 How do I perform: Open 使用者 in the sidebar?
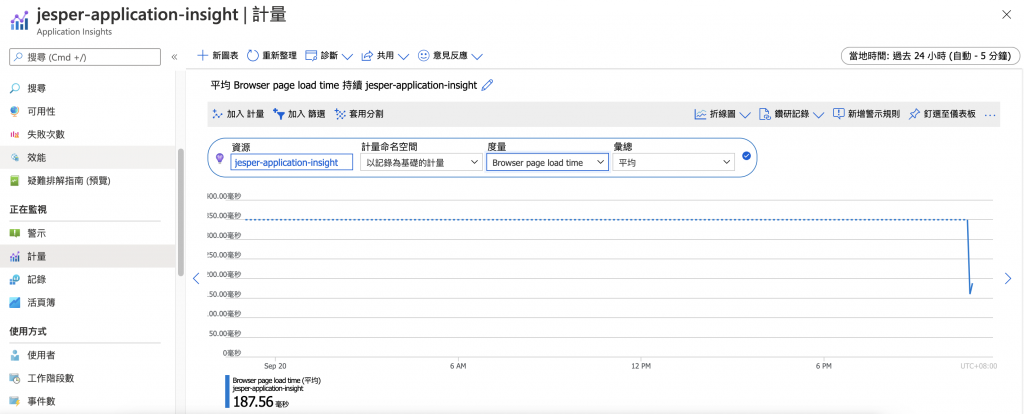[x=40, y=355]
